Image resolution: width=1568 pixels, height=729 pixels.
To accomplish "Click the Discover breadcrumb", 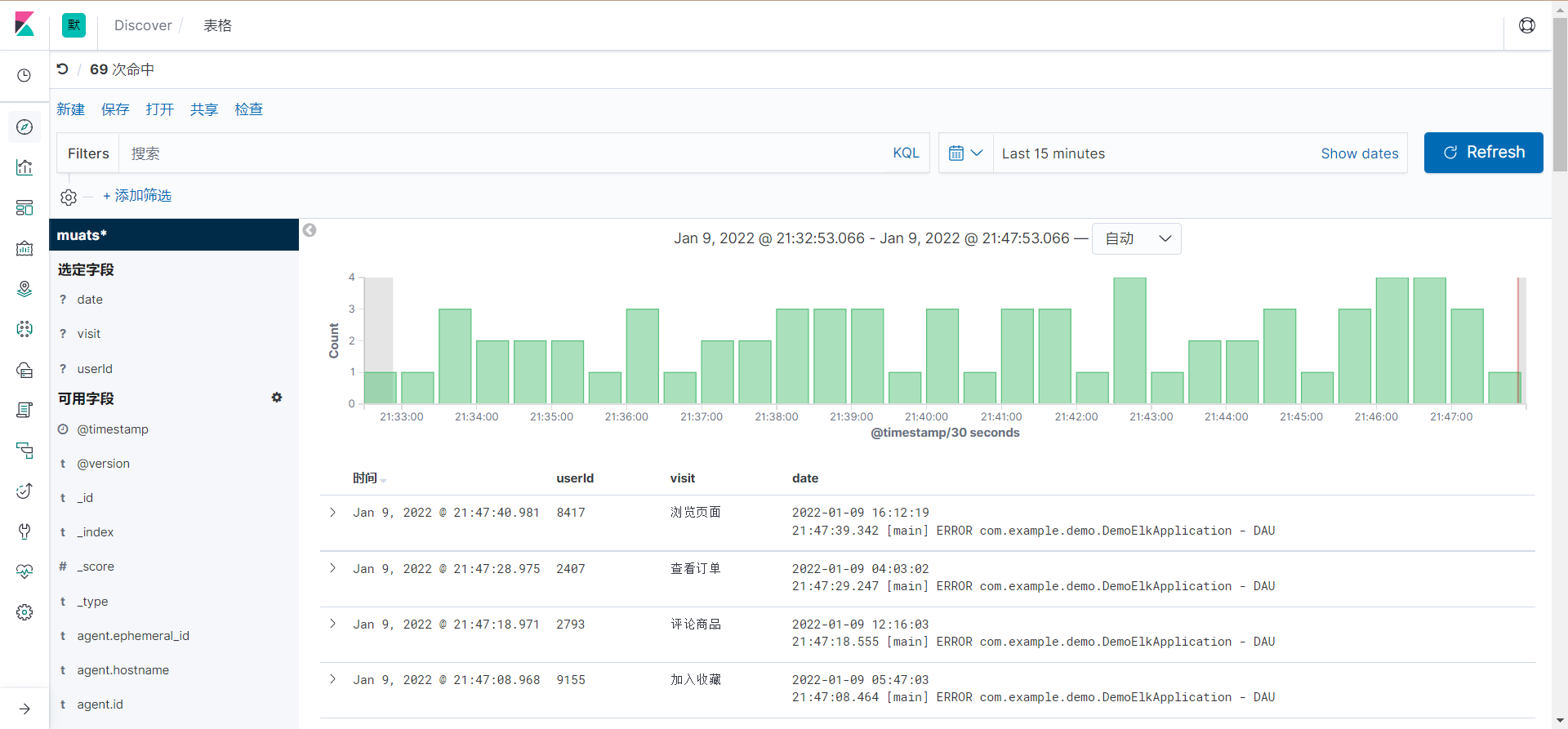I will (143, 25).
